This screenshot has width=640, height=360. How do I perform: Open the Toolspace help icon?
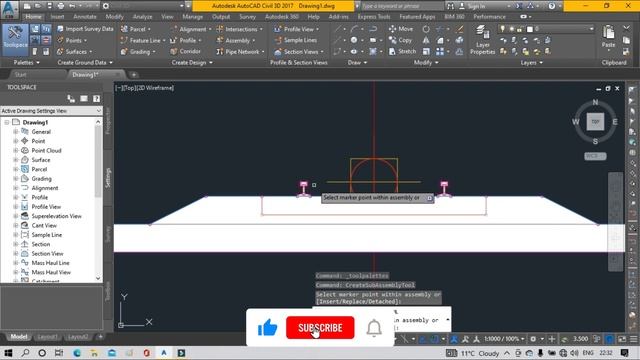[96, 99]
